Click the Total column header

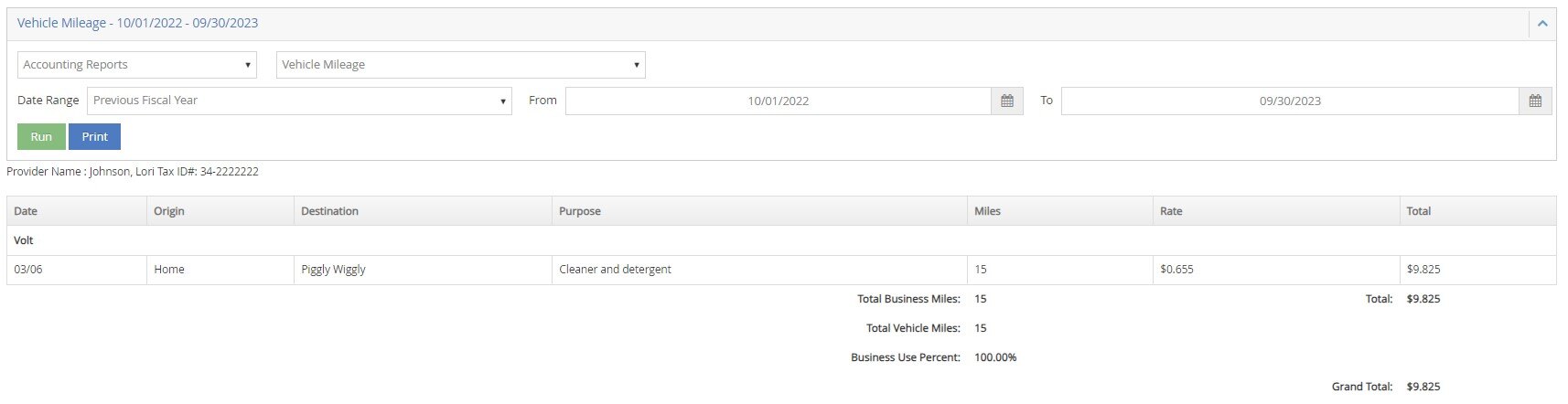click(x=1418, y=211)
